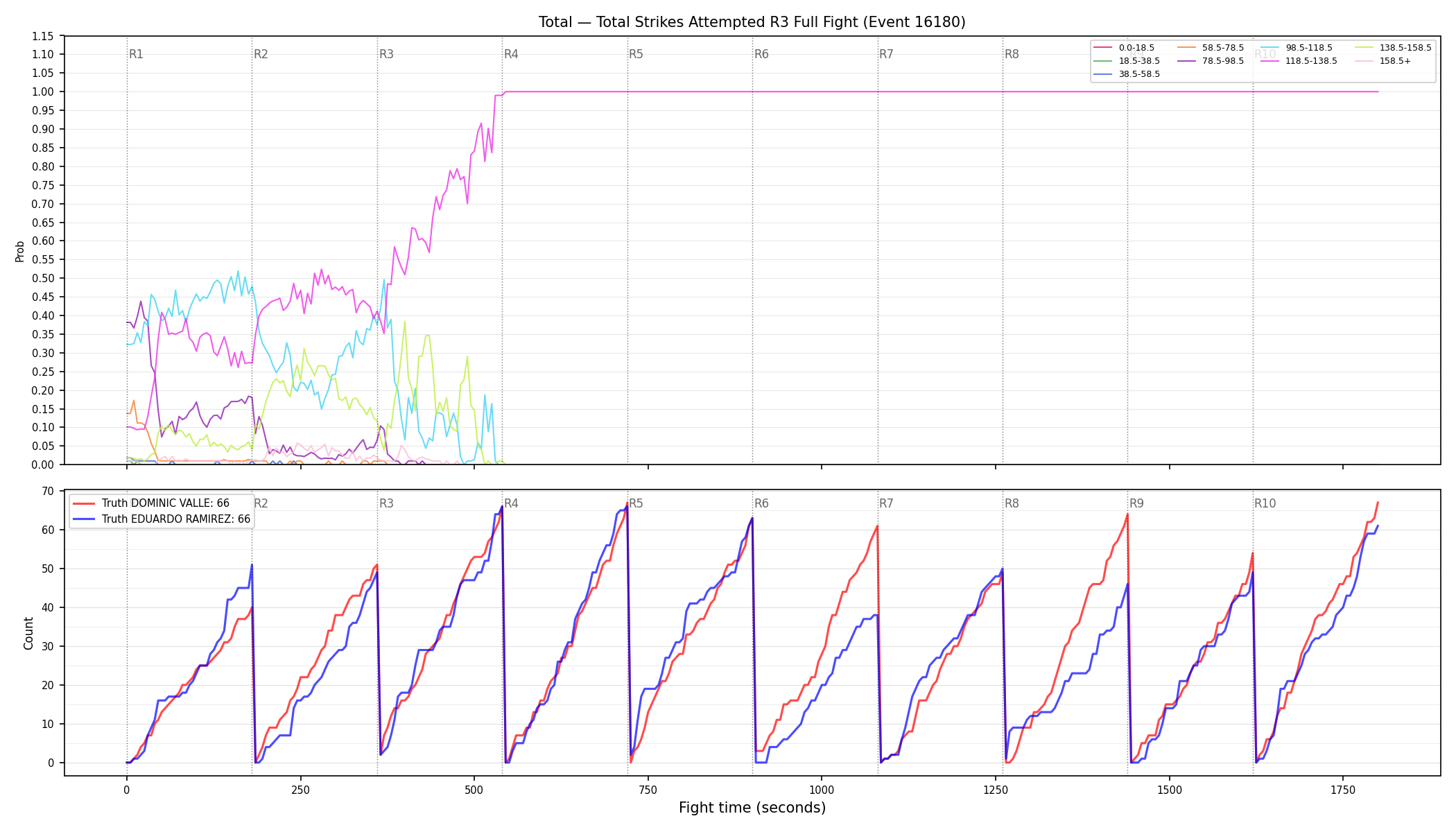Screen dimensions: 1456x832
Task: Select Truth EDUARDO RAMIREZ: 66 legend entry
Action: 162,519
